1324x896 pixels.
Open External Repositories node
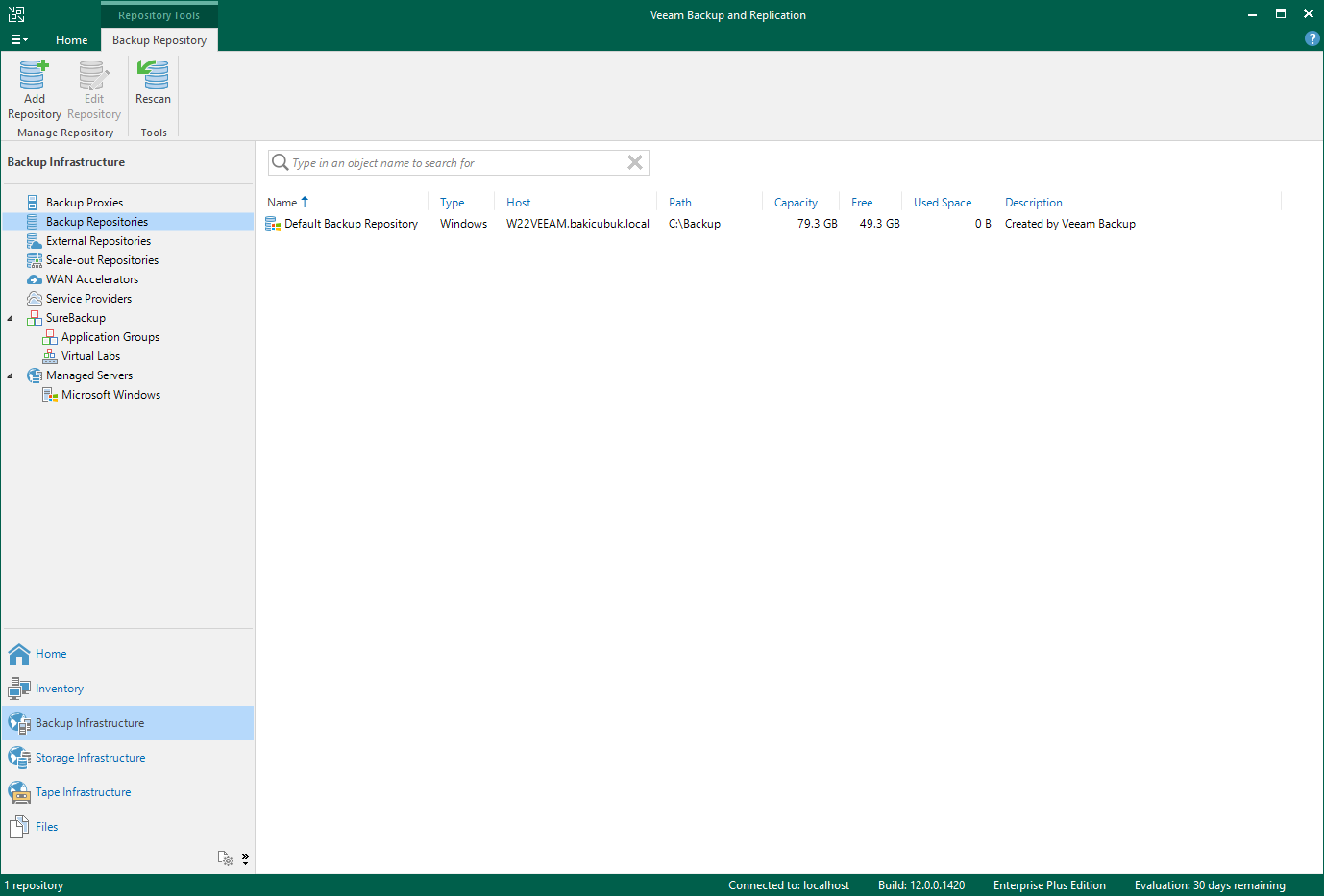pyautogui.click(x=98, y=241)
